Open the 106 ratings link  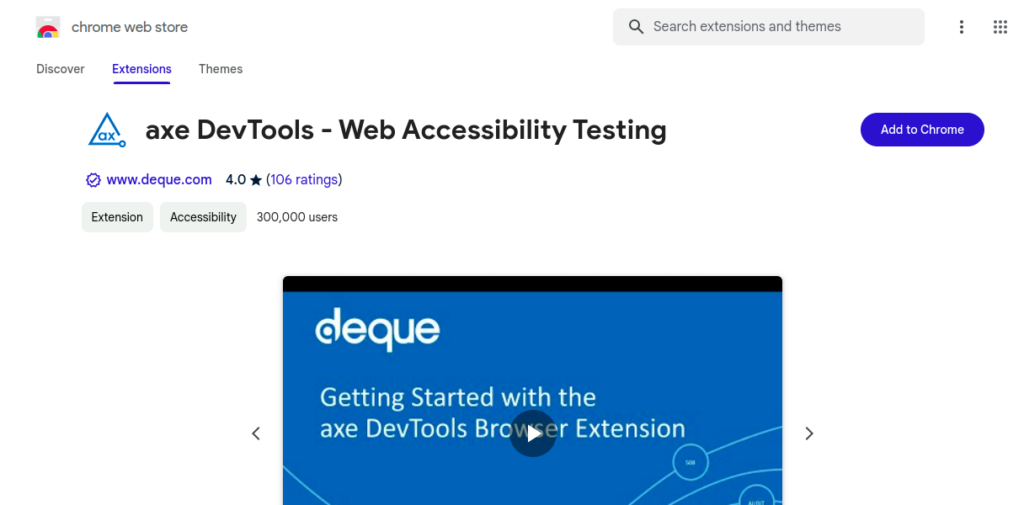(304, 180)
